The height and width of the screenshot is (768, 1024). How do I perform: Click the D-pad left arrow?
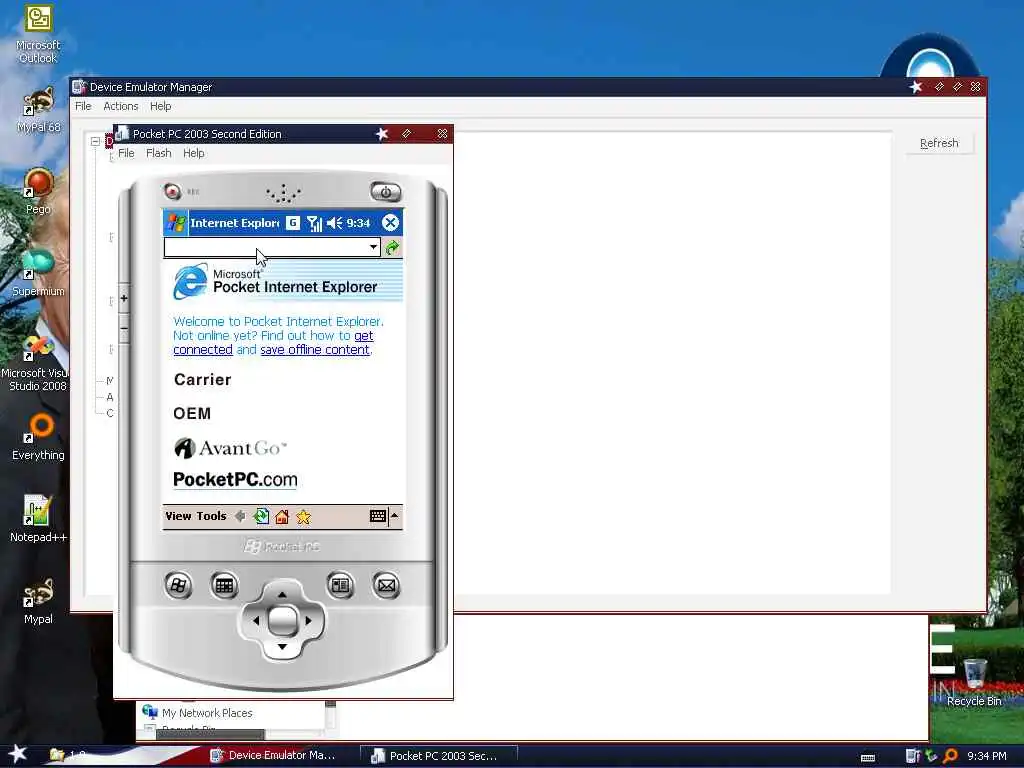tap(255, 620)
